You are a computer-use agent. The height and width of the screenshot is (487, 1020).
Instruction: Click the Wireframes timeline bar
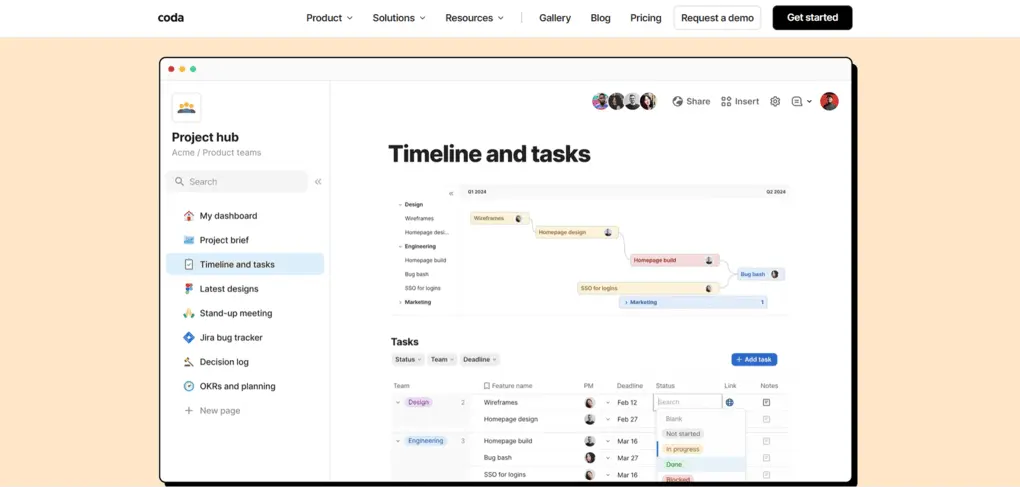click(500, 218)
